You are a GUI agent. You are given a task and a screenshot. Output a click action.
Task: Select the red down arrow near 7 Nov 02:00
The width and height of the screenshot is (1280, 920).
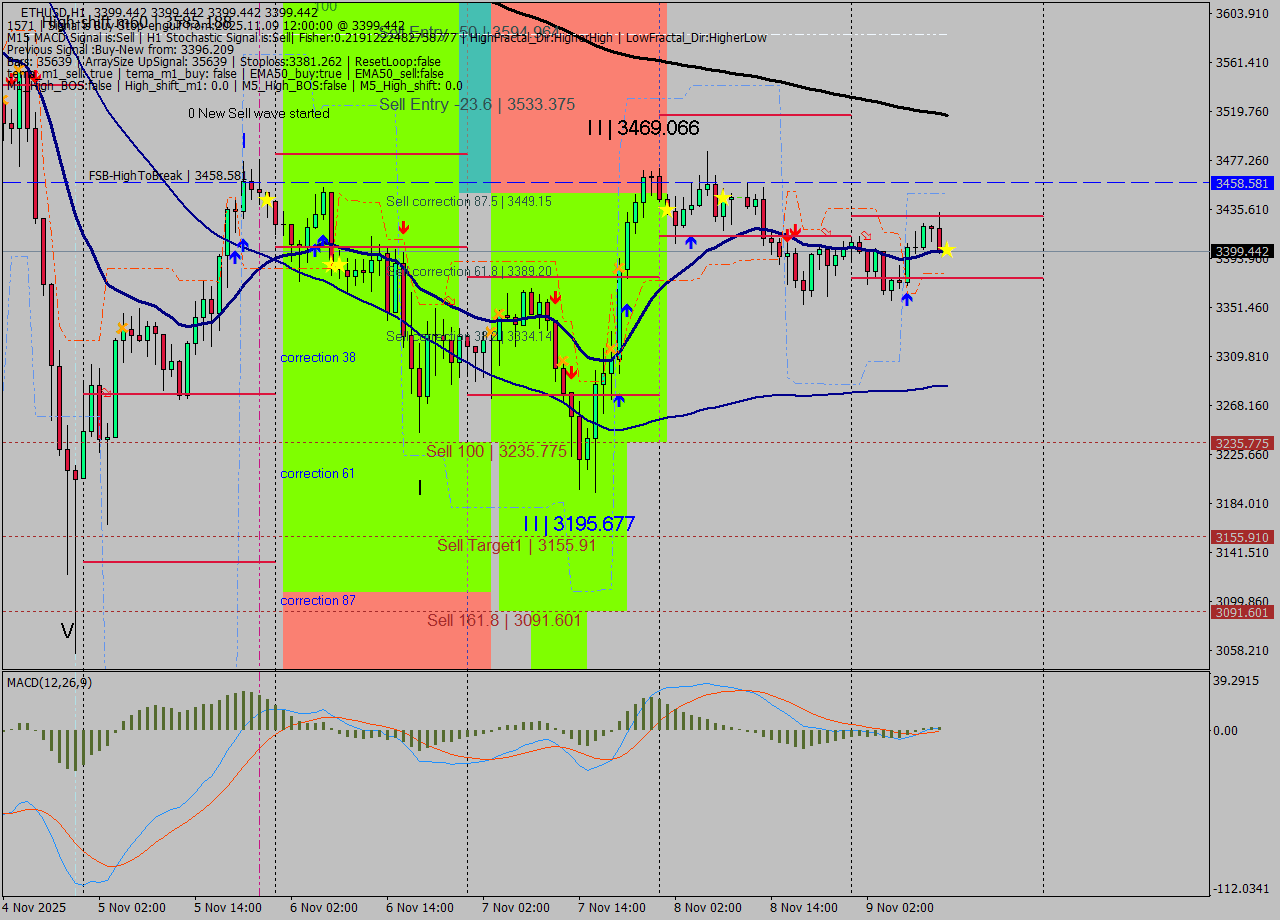click(x=571, y=373)
